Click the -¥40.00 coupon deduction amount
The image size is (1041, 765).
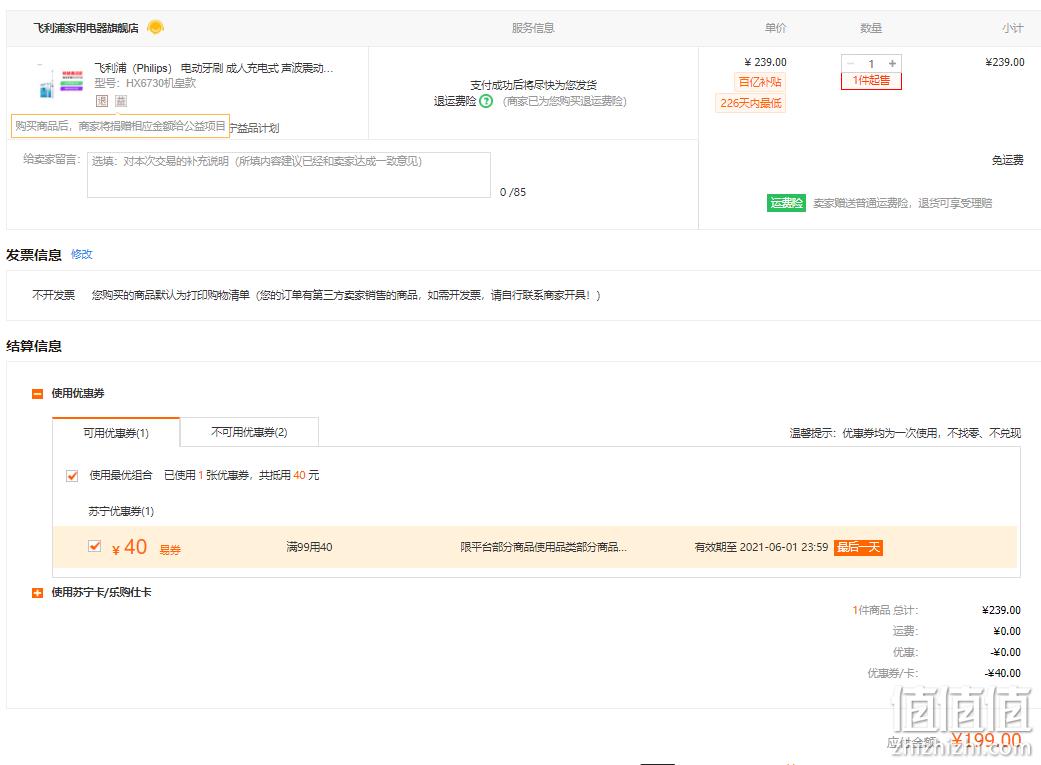click(x=1002, y=673)
